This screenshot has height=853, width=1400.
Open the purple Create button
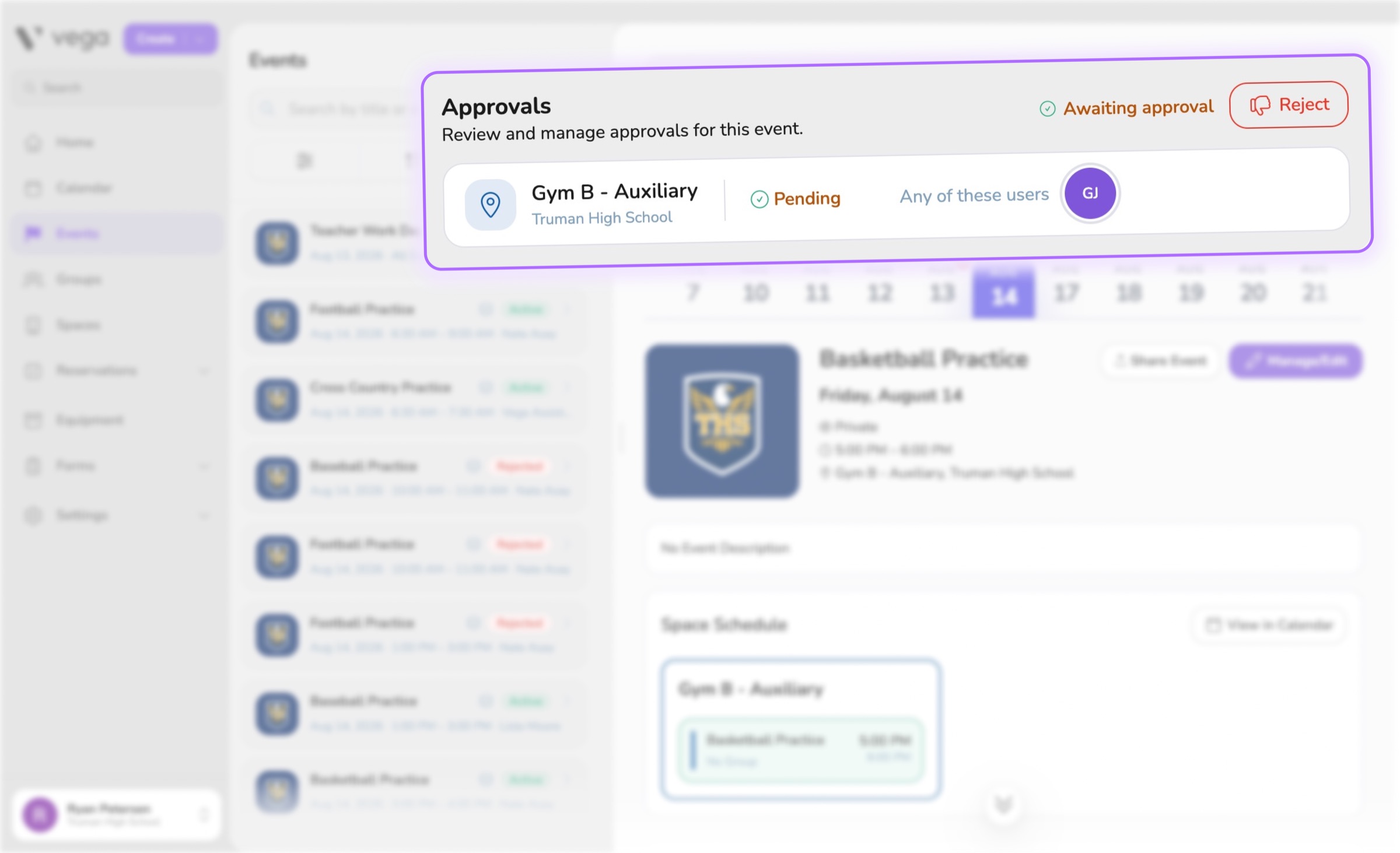tap(170, 39)
